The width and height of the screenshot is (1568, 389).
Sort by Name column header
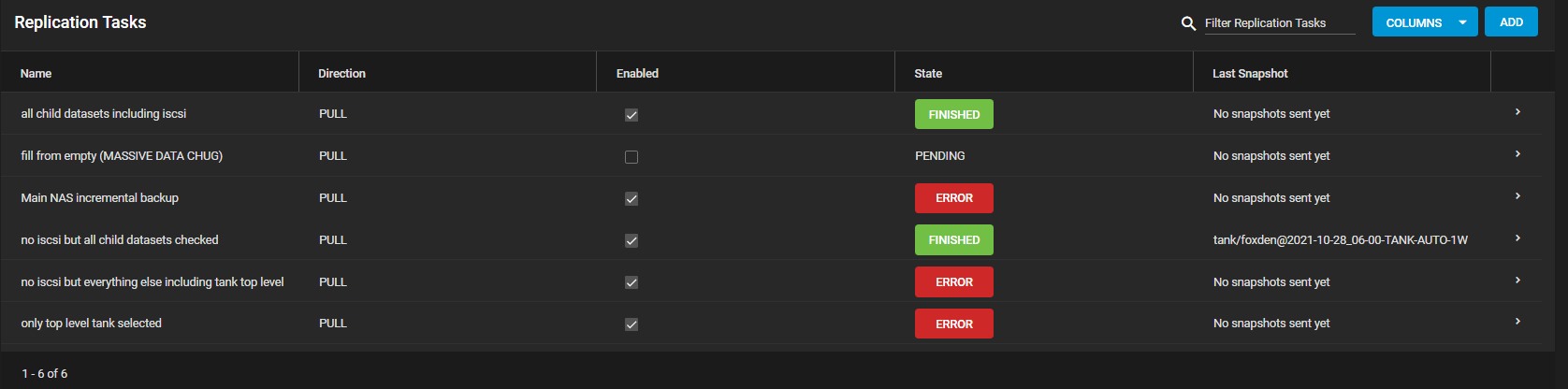[x=36, y=73]
